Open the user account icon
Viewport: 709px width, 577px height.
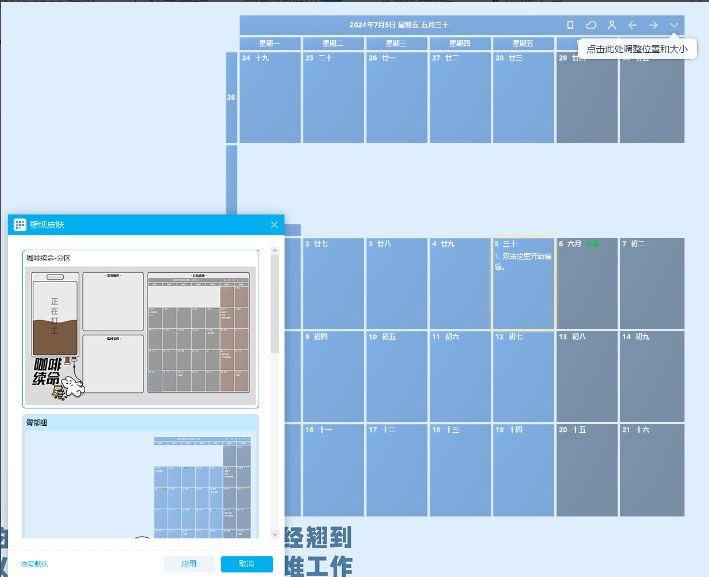(612, 25)
